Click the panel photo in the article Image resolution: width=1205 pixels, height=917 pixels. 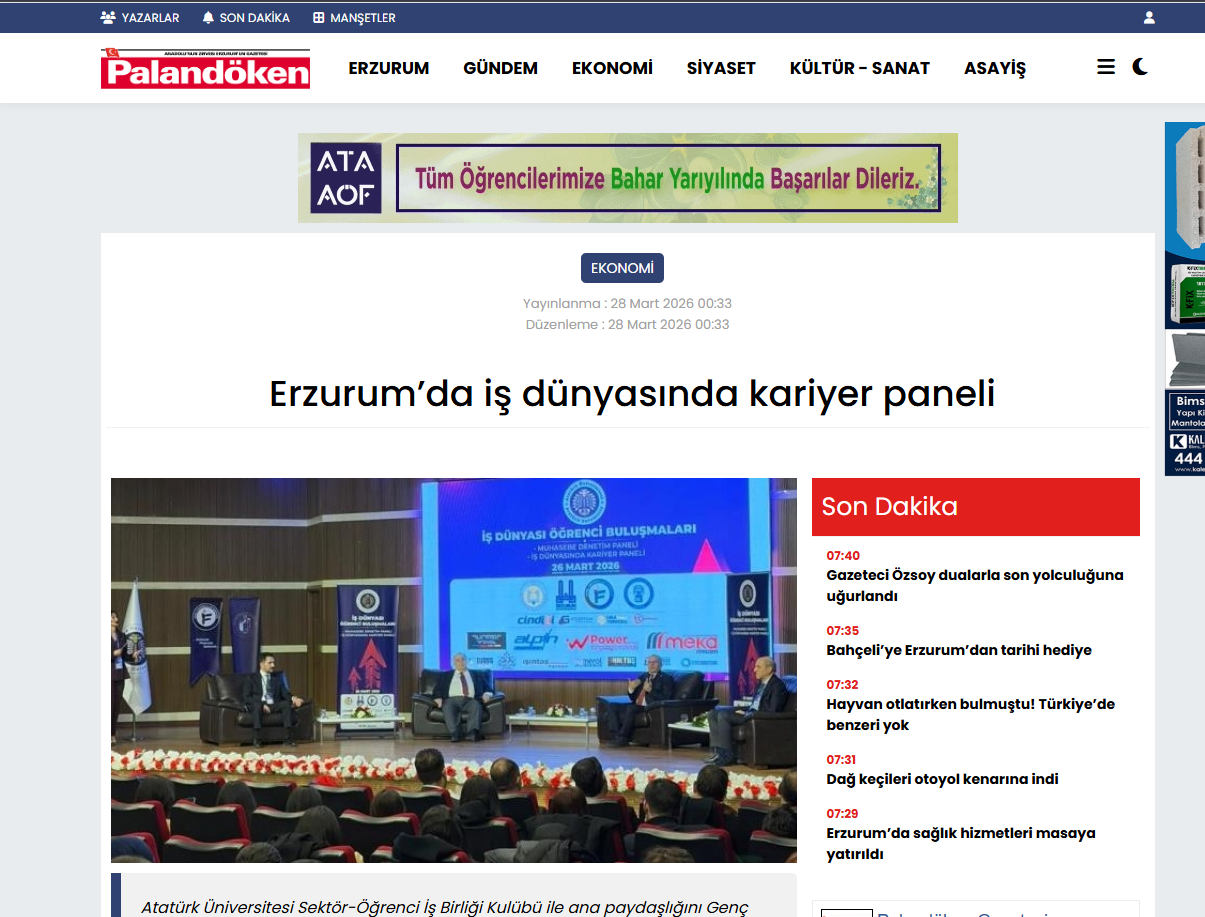tap(453, 670)
